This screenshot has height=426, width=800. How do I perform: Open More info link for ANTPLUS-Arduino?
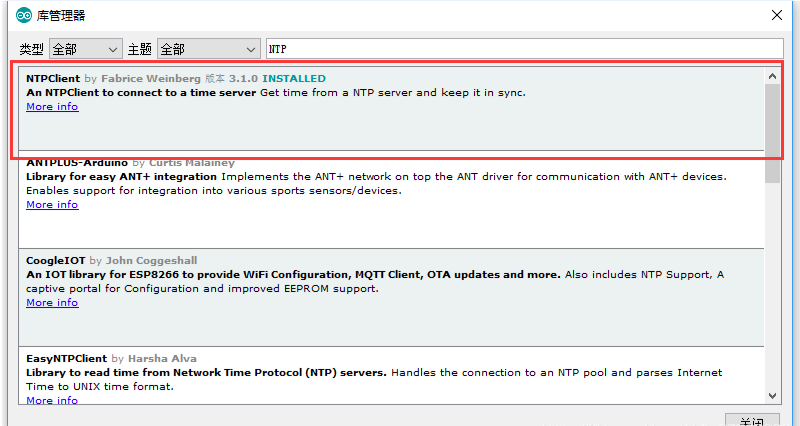coord(52,205)
